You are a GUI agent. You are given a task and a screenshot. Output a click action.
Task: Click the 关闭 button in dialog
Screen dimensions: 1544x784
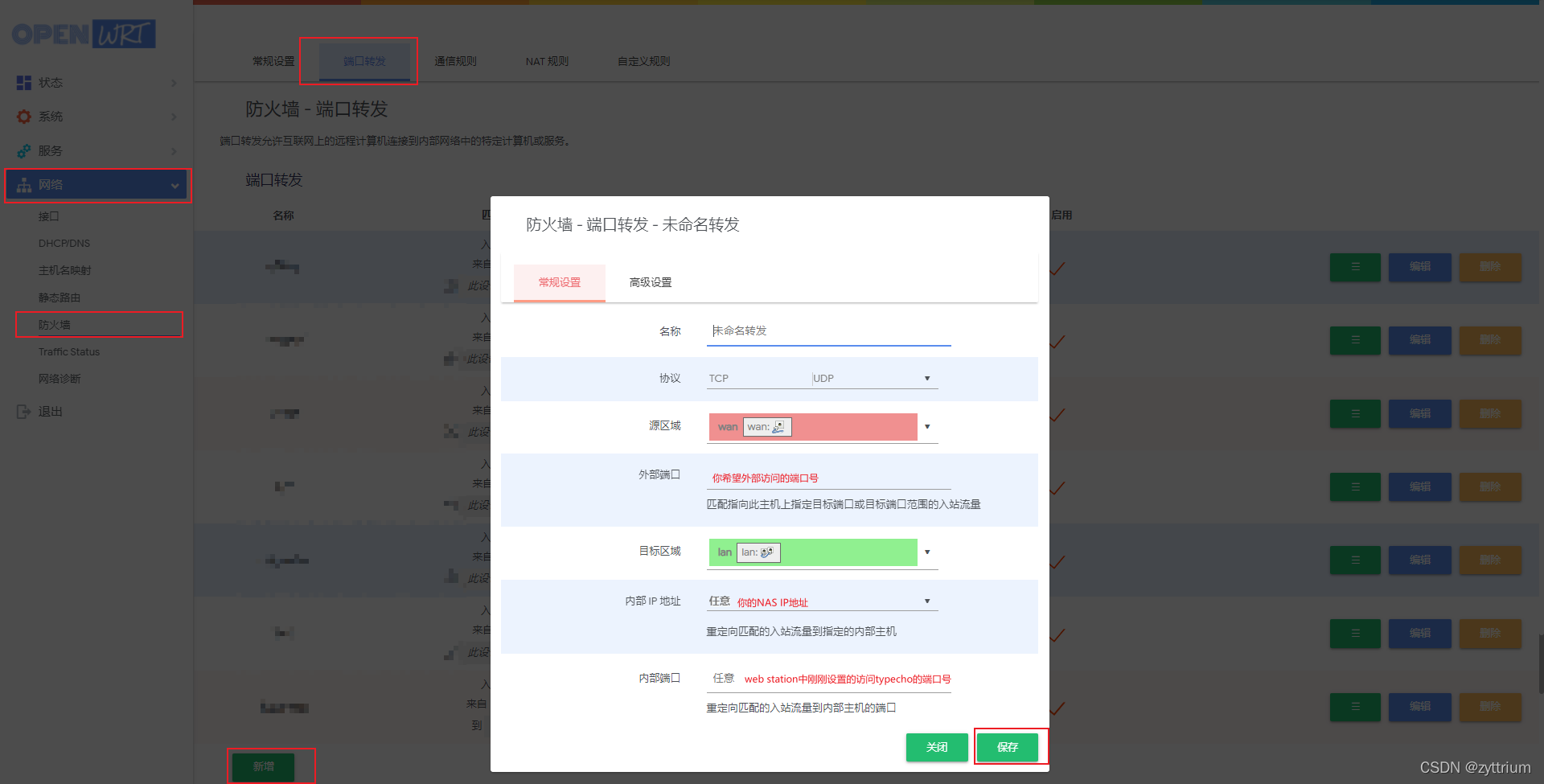tap(937, 747)
